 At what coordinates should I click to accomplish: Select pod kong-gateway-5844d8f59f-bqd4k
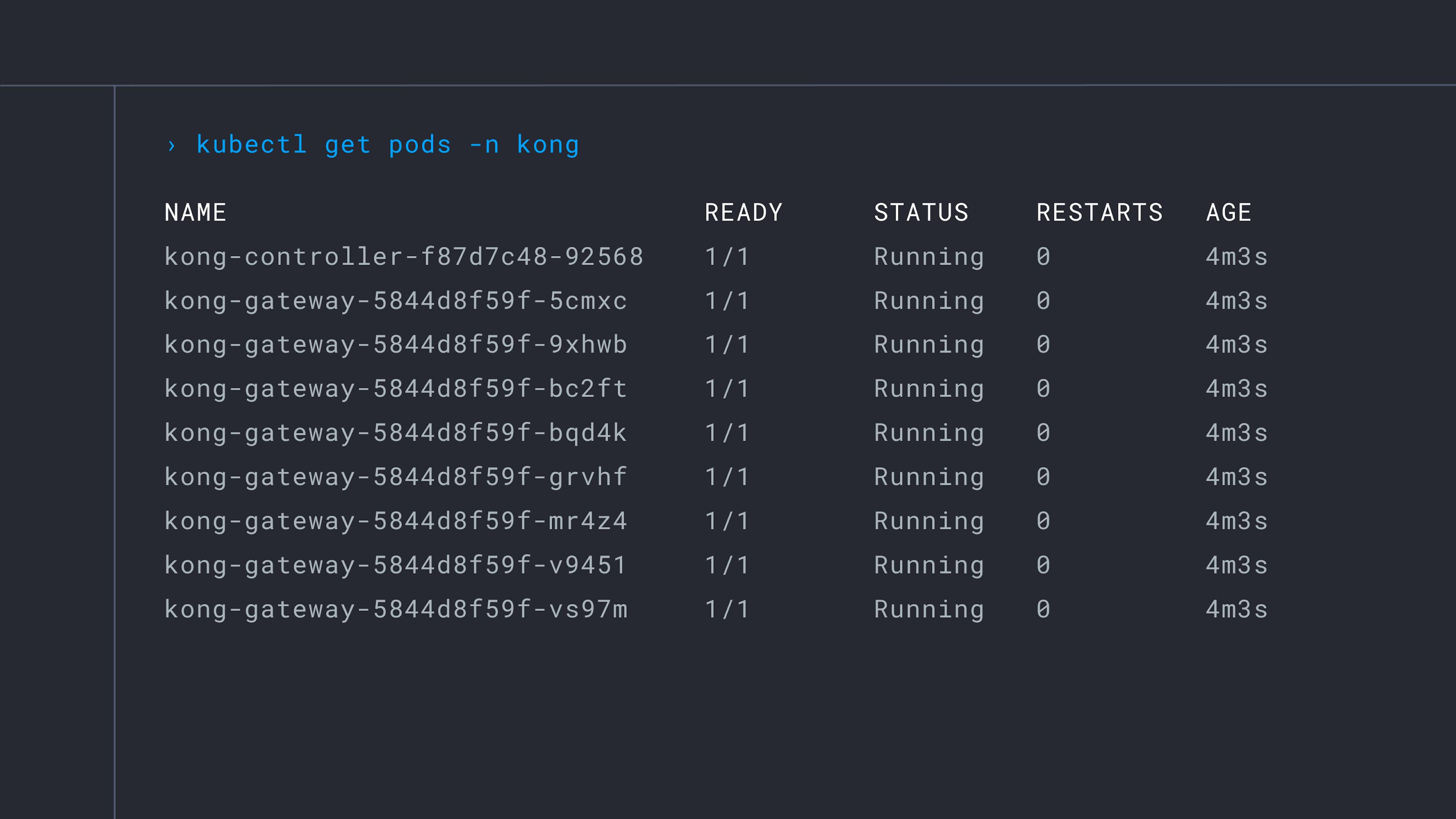point(395,433)
